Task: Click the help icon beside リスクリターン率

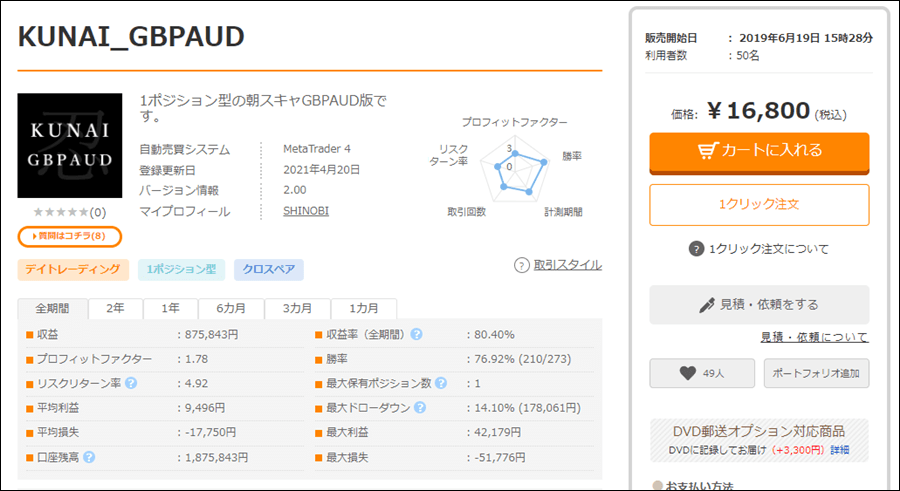Action: click(x=131, y=383)
